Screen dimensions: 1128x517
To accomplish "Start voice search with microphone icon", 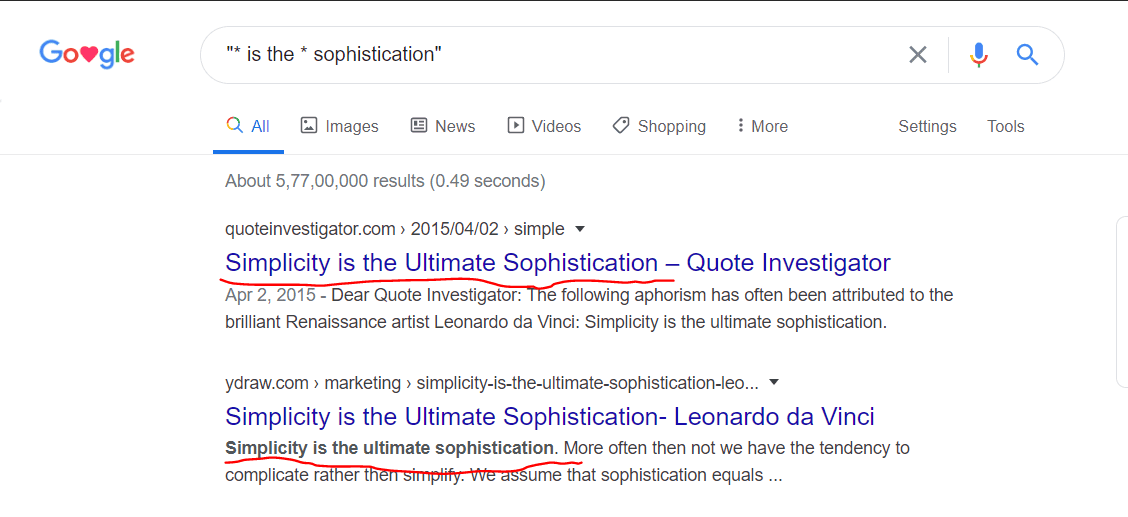I will (979, 55).
